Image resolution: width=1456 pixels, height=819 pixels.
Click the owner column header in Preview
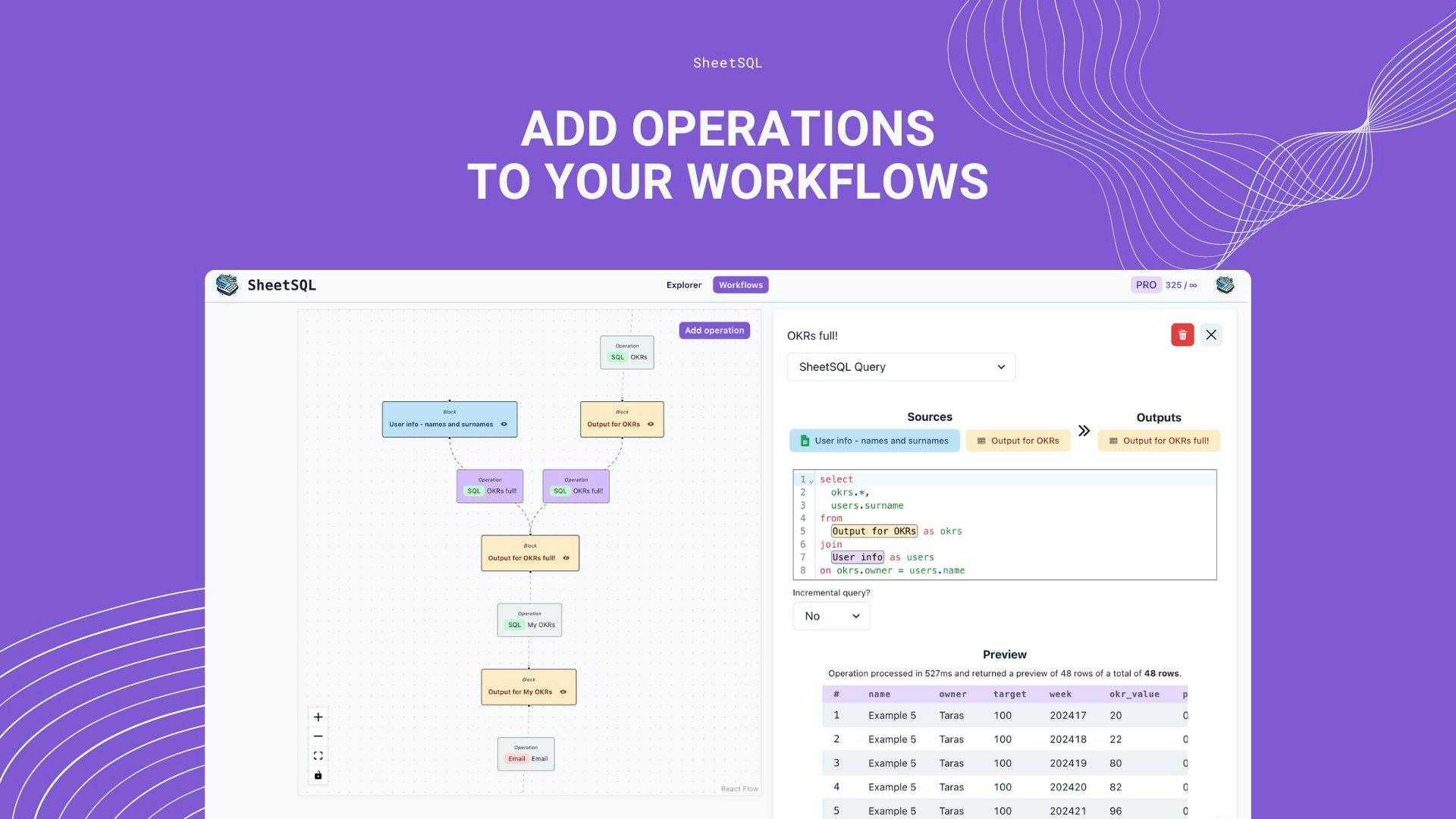[953, 694]
